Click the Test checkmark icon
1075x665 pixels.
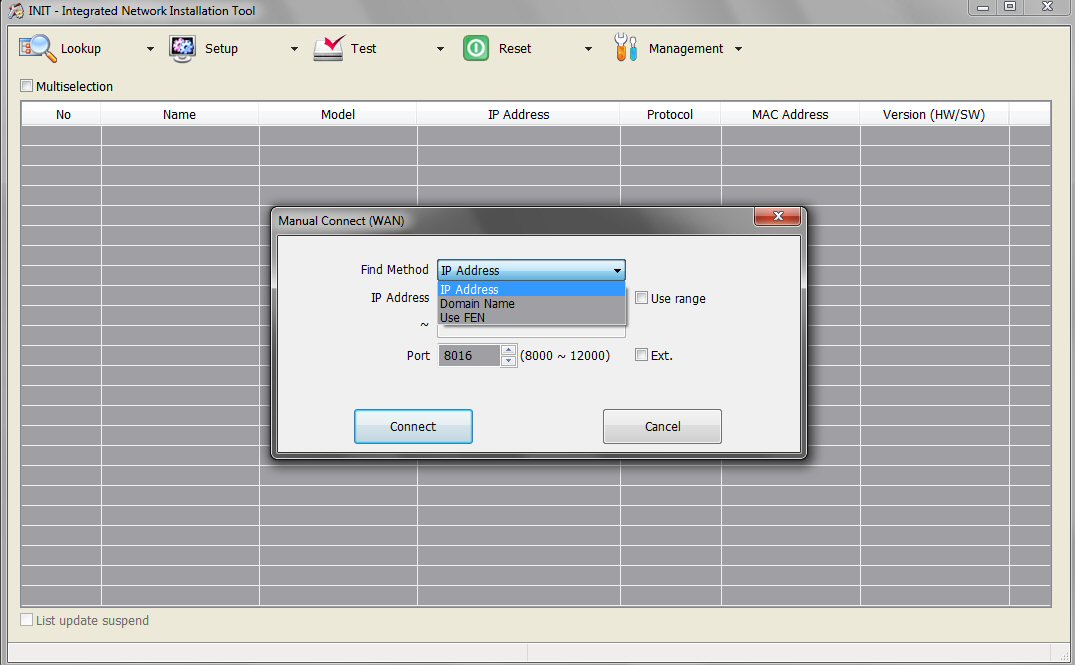(x=329, y=49)
